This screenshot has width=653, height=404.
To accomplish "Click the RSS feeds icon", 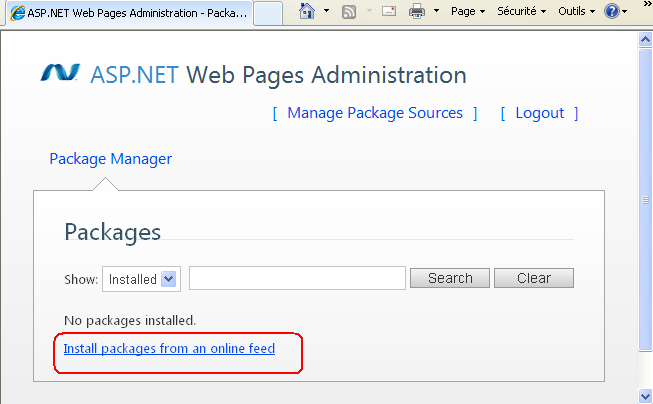I will point(349,12).
